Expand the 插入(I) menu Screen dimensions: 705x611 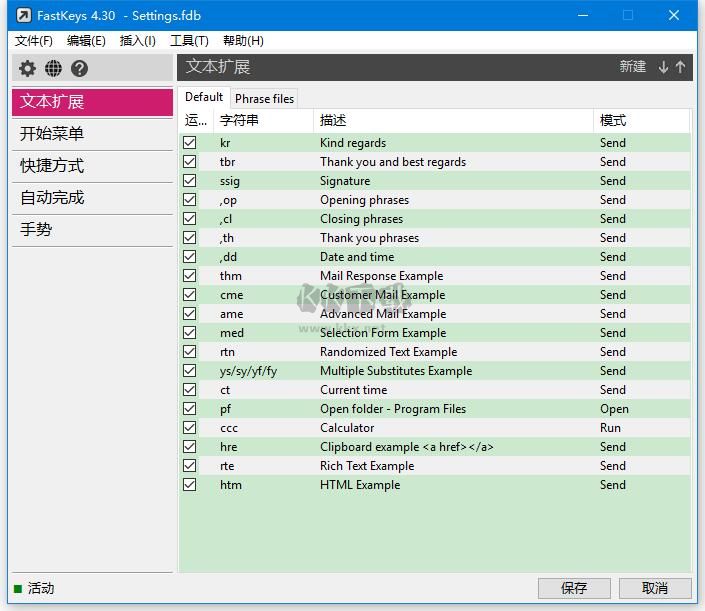137,41
